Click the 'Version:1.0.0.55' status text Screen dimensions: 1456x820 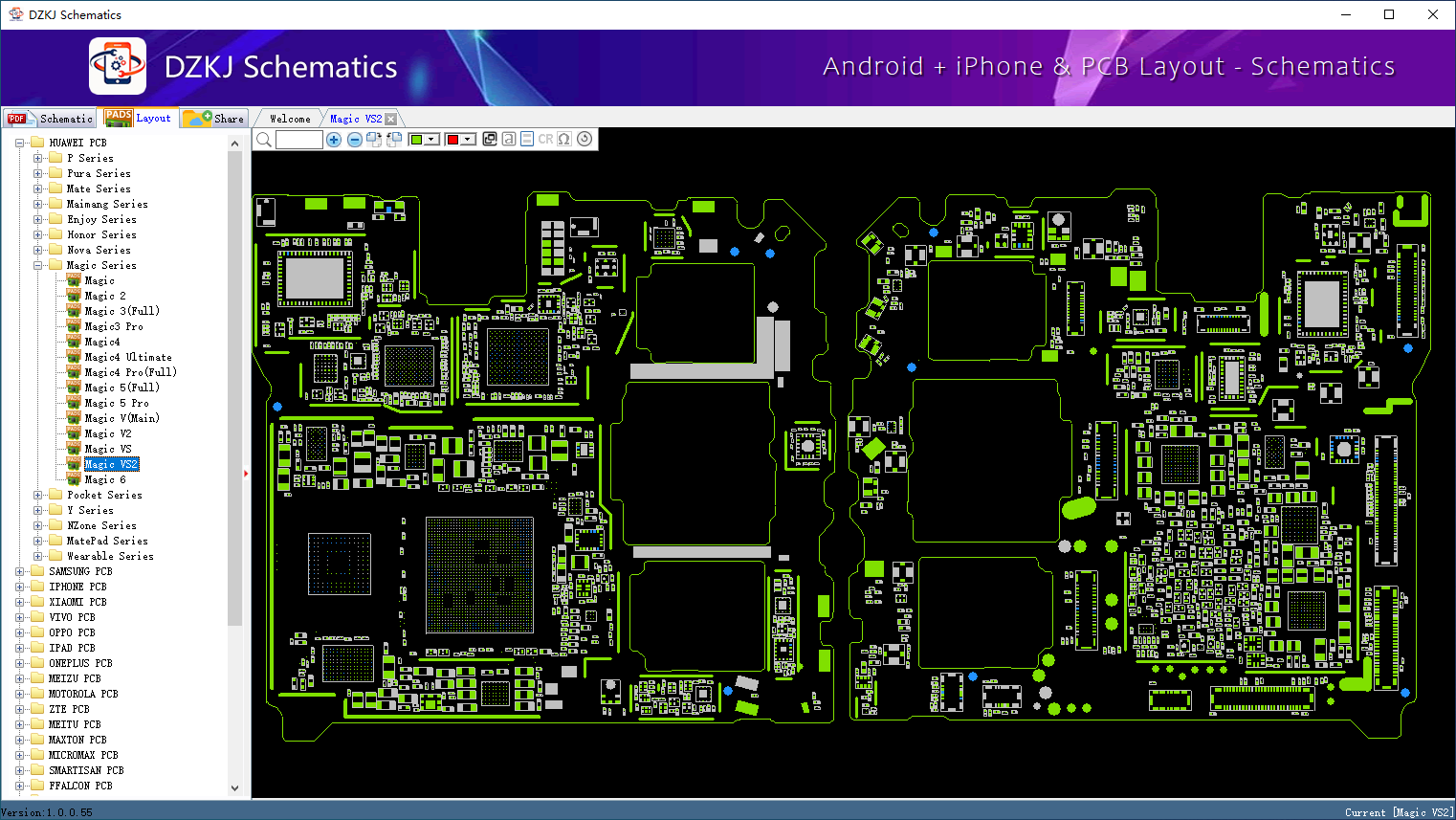(47, 812)
